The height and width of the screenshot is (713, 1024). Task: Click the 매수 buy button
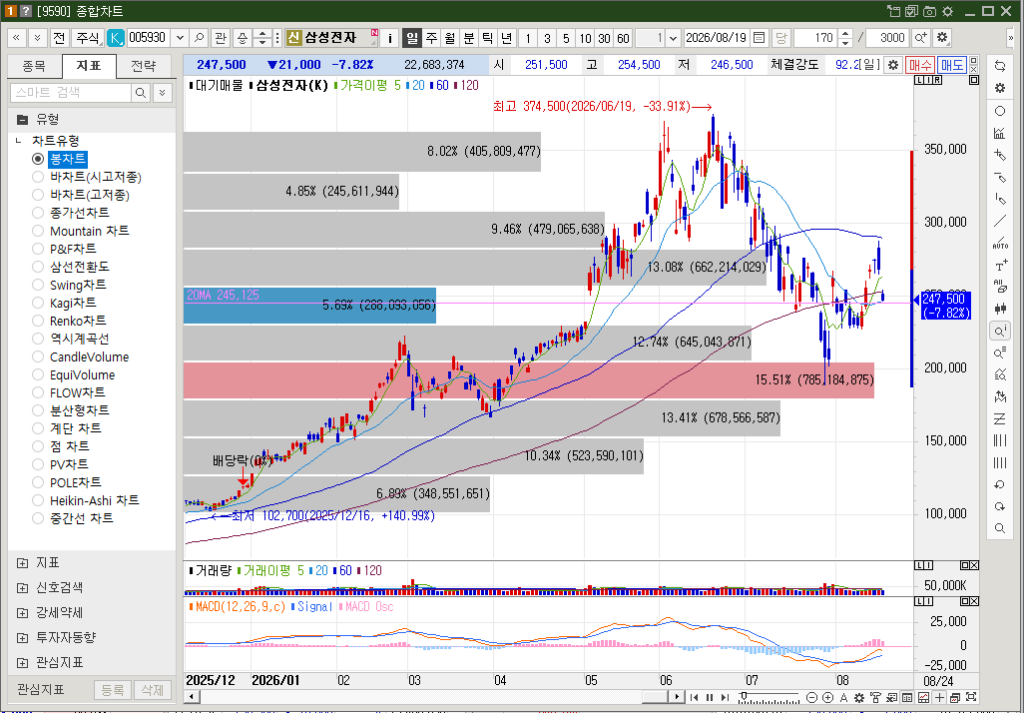point(920,65)
